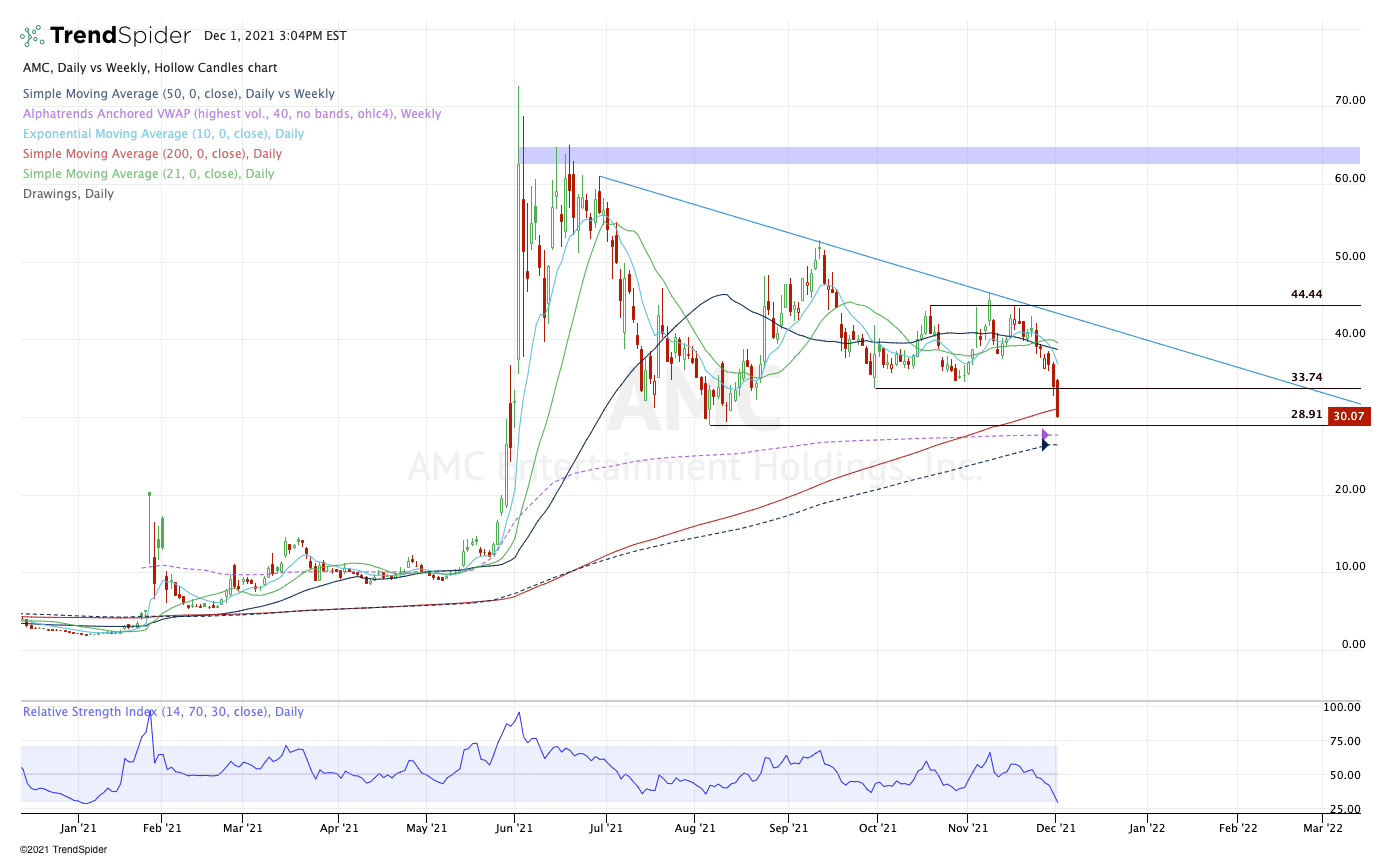
Task: Click 20.00 on the price axis
Action: (1350, 490)
